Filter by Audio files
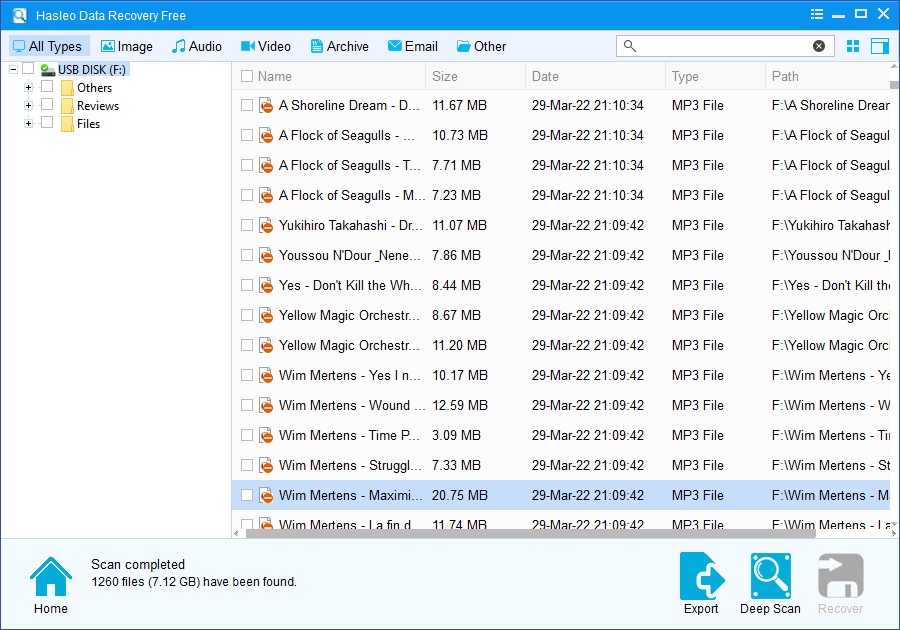900x630 pixels. tap(196, 46)
